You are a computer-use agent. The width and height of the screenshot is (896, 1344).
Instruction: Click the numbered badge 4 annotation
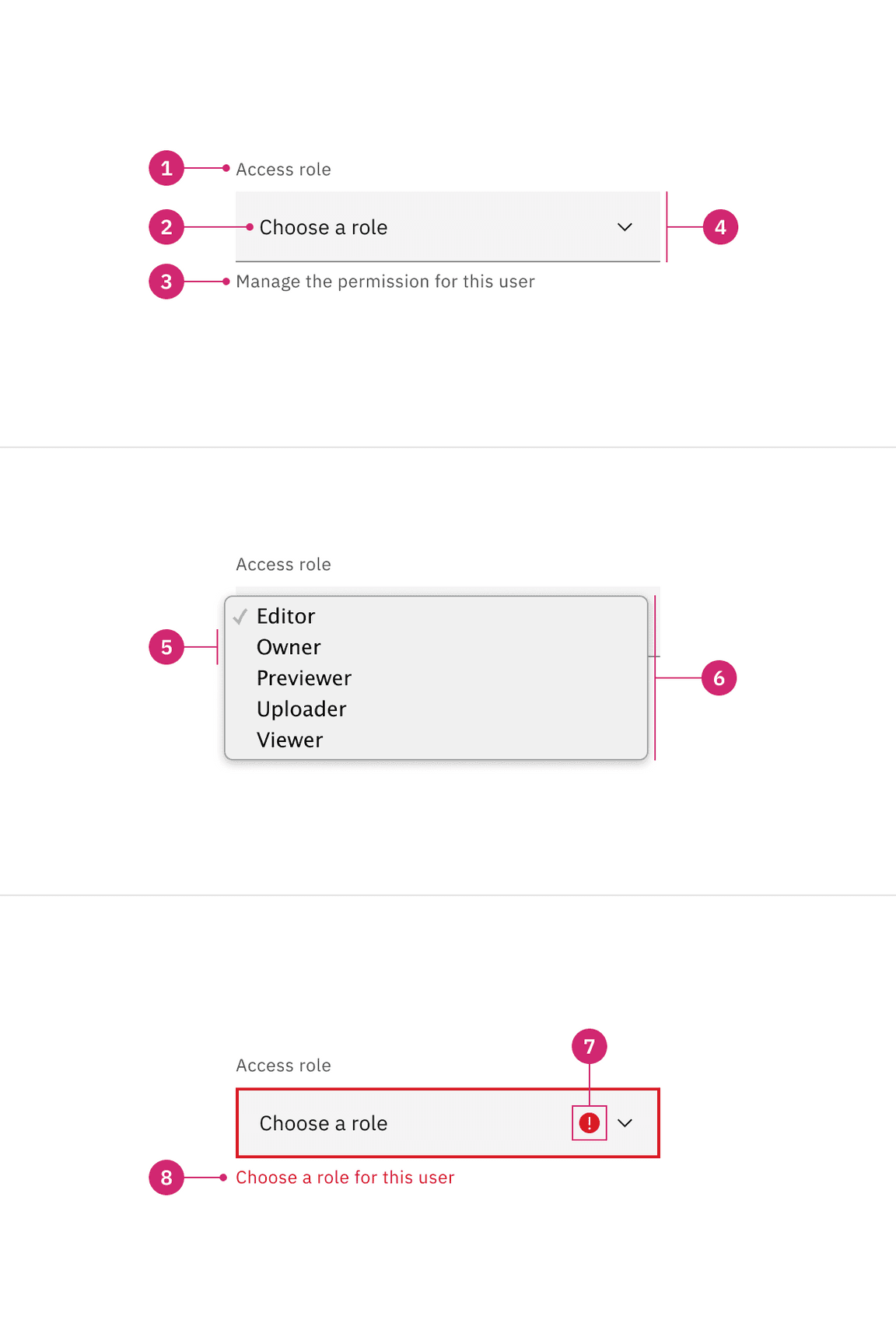coord(720,227)
